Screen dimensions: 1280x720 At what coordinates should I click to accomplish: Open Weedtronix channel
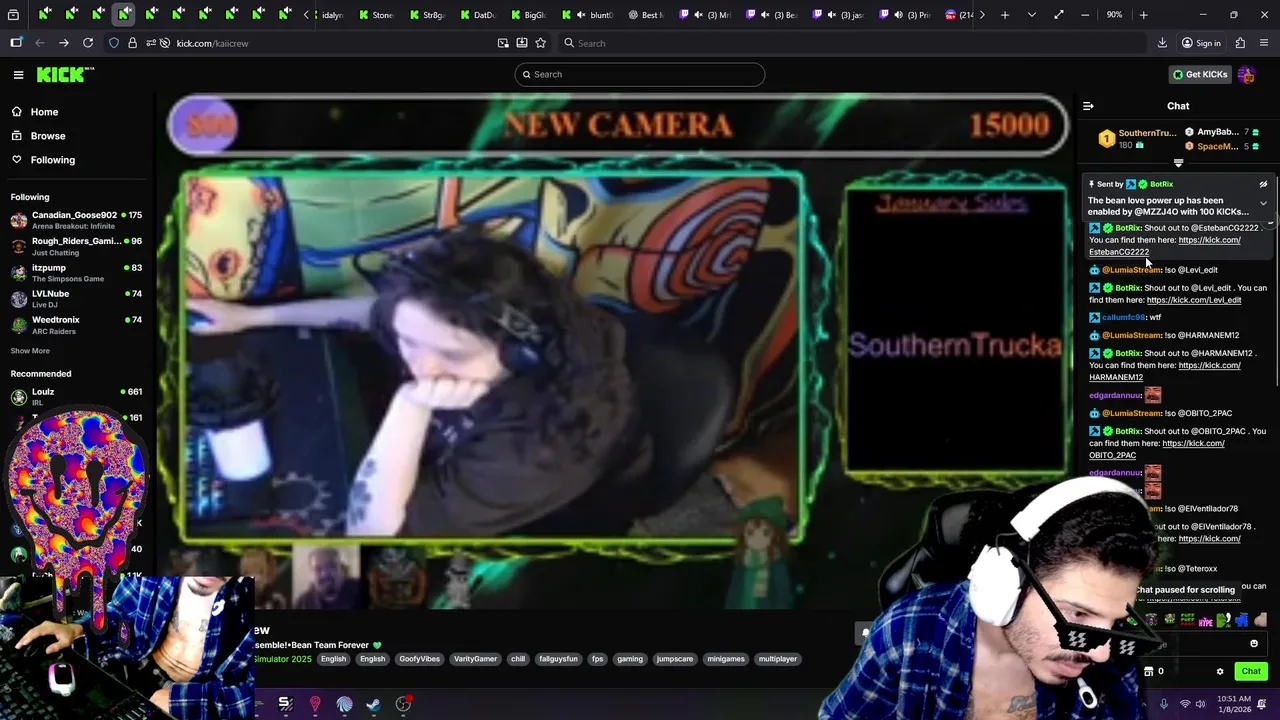[x=75, y=325]
